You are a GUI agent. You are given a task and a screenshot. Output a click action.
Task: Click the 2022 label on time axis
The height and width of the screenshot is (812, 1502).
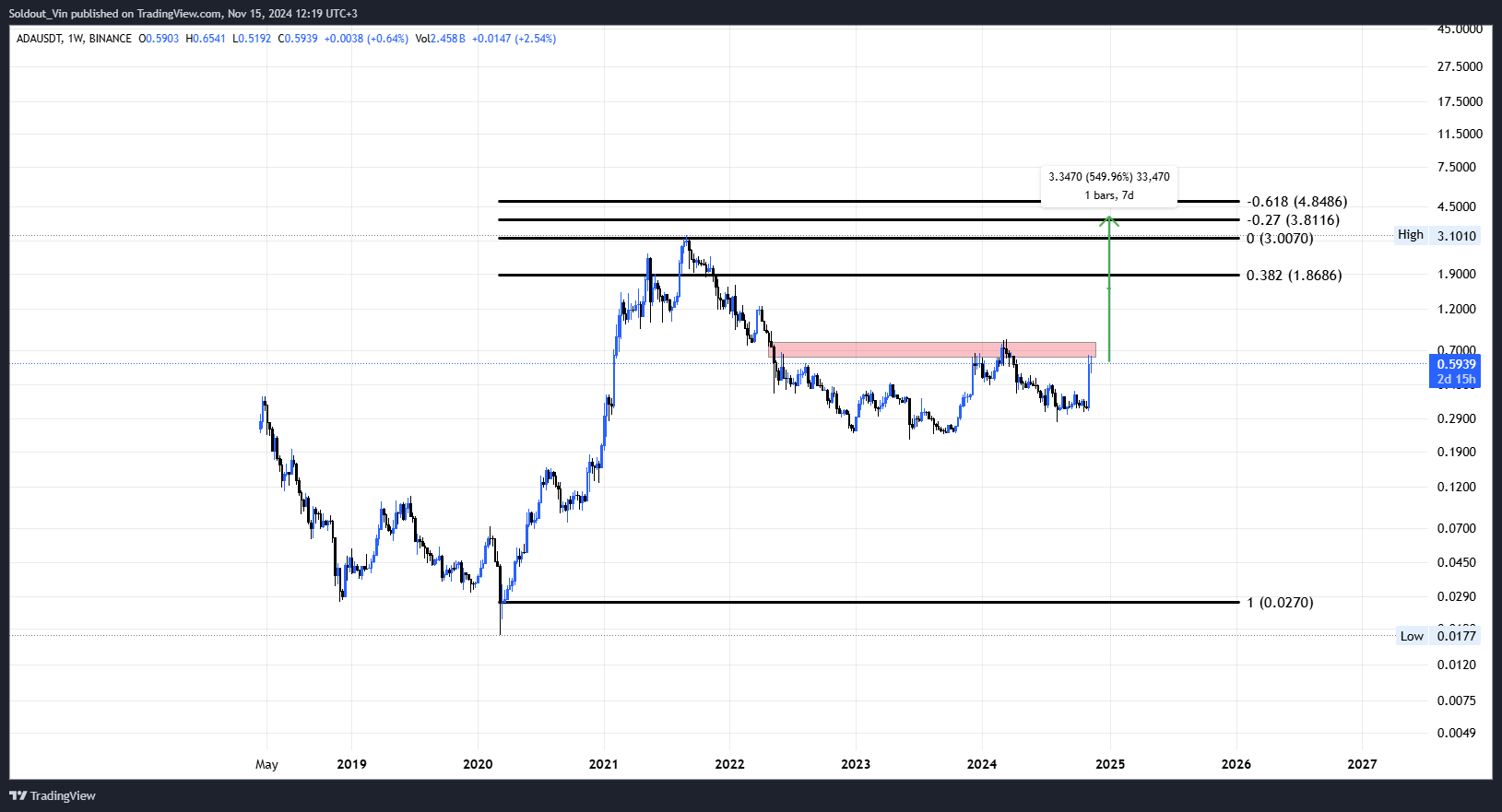coord(729,764)
